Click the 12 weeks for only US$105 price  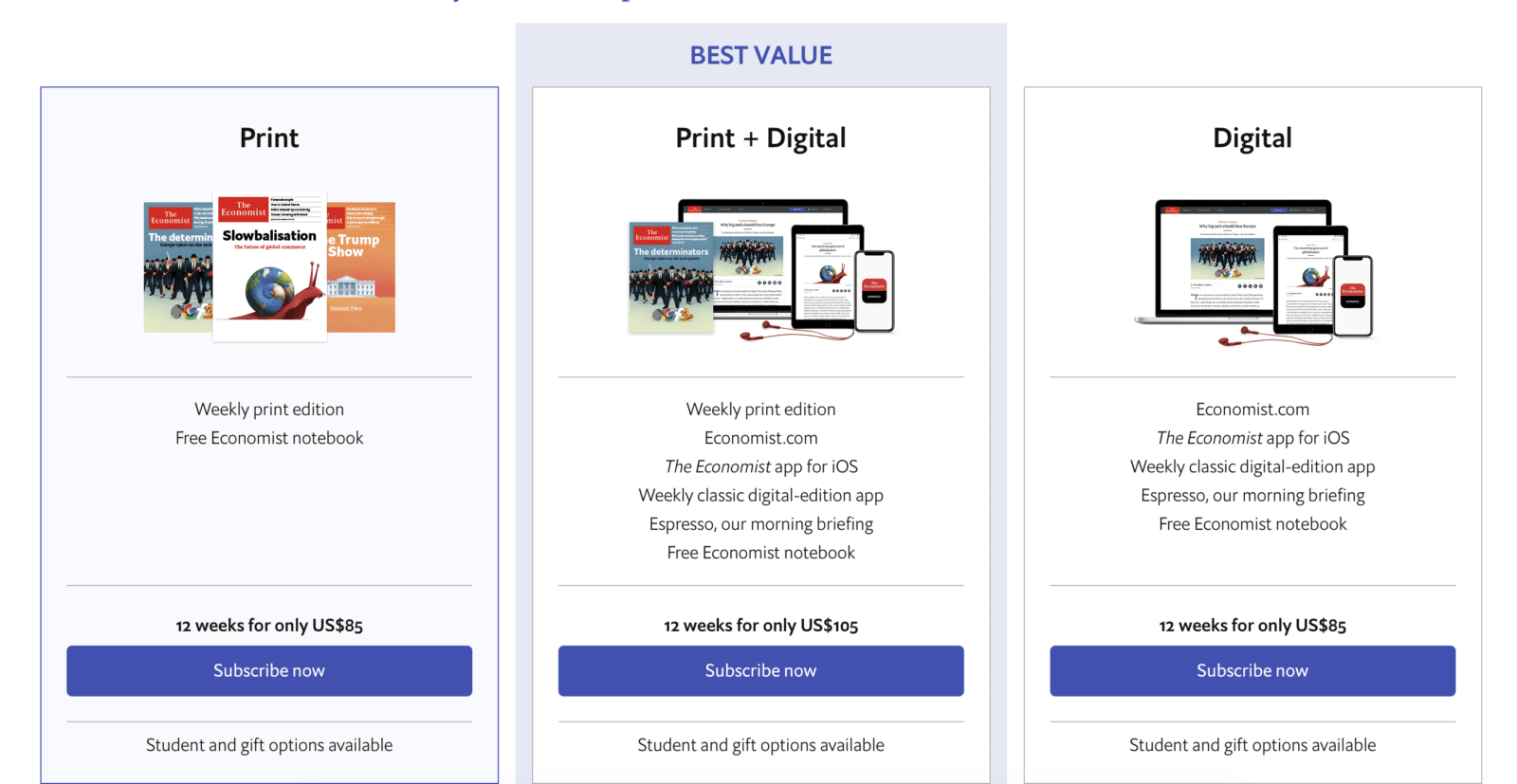click(x=760, y=626)
